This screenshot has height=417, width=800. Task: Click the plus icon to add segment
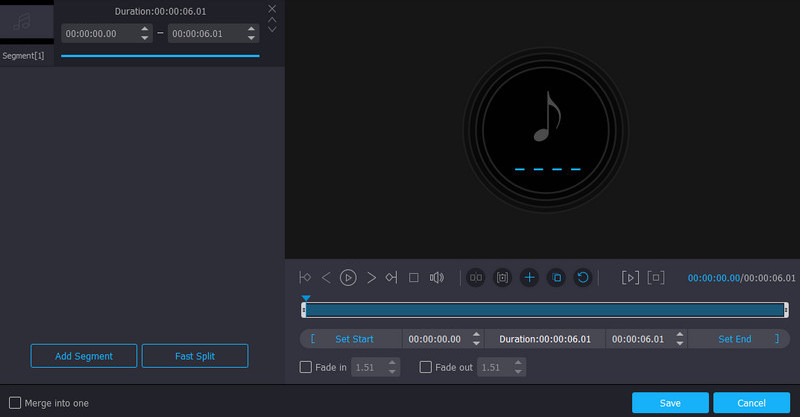530,278
